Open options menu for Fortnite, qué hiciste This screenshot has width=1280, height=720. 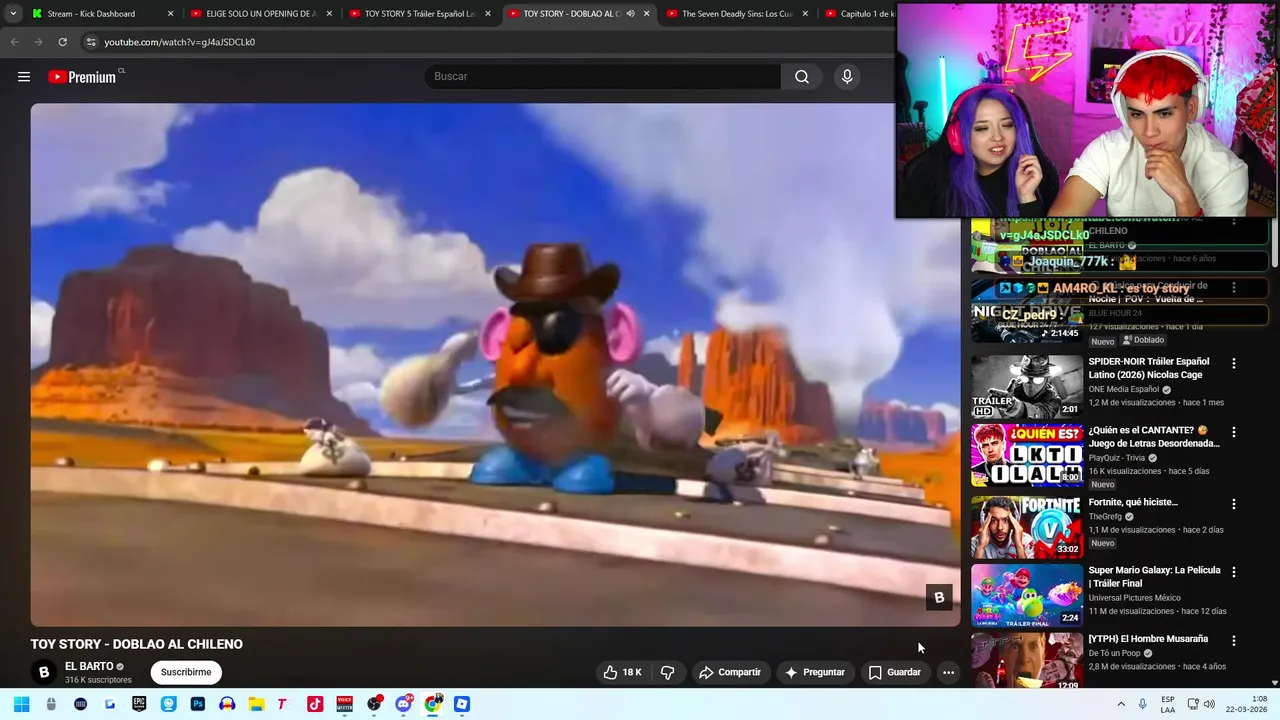[1234, 504]
